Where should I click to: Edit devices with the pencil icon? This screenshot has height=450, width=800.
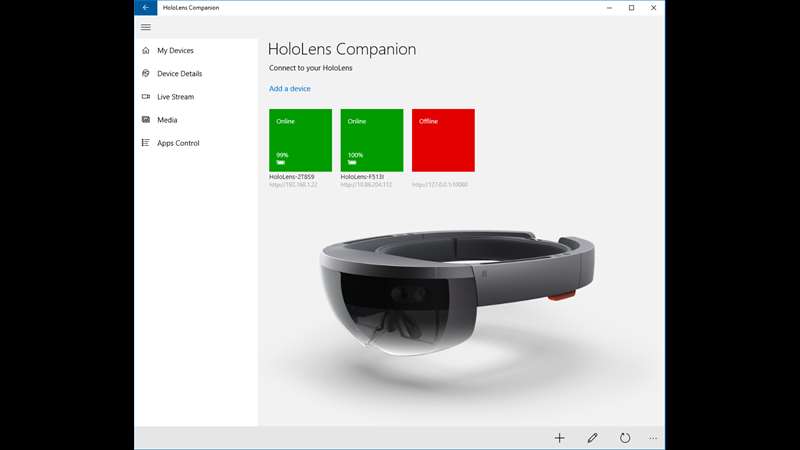click(592, 438)
